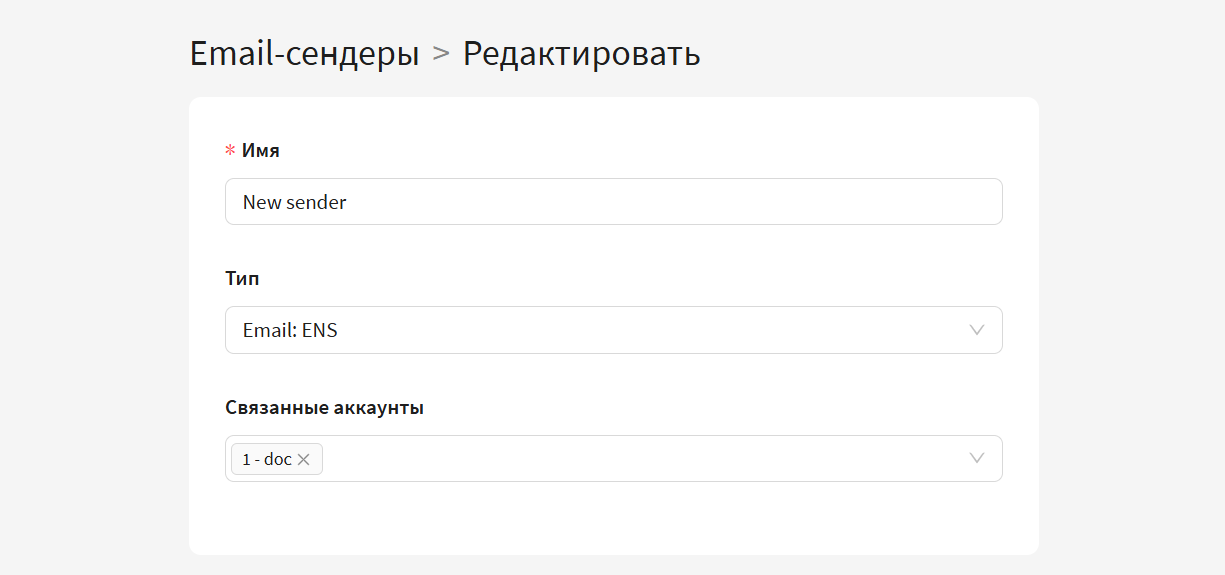Click the "Email: ENS" selected value text
The width and height of the screenshot is (1225, 575).
tap(290, 330)
